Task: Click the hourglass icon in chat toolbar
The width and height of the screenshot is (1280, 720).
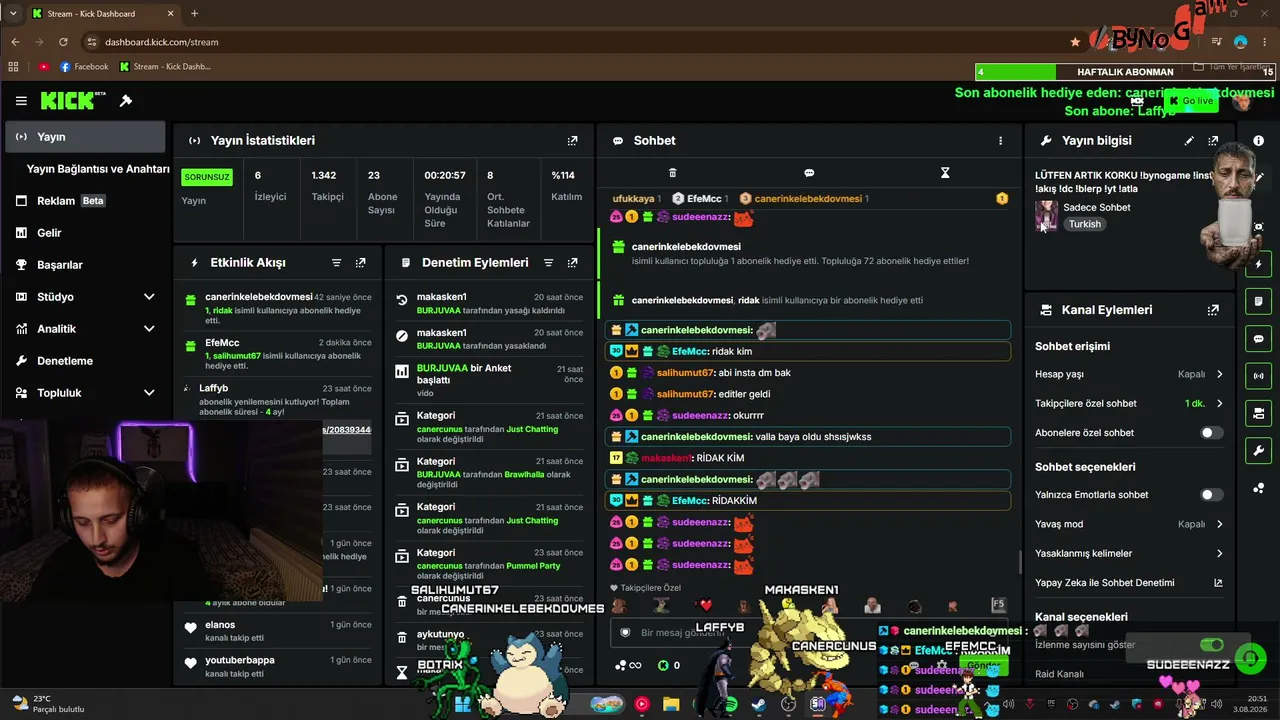Action: [945, 173]
